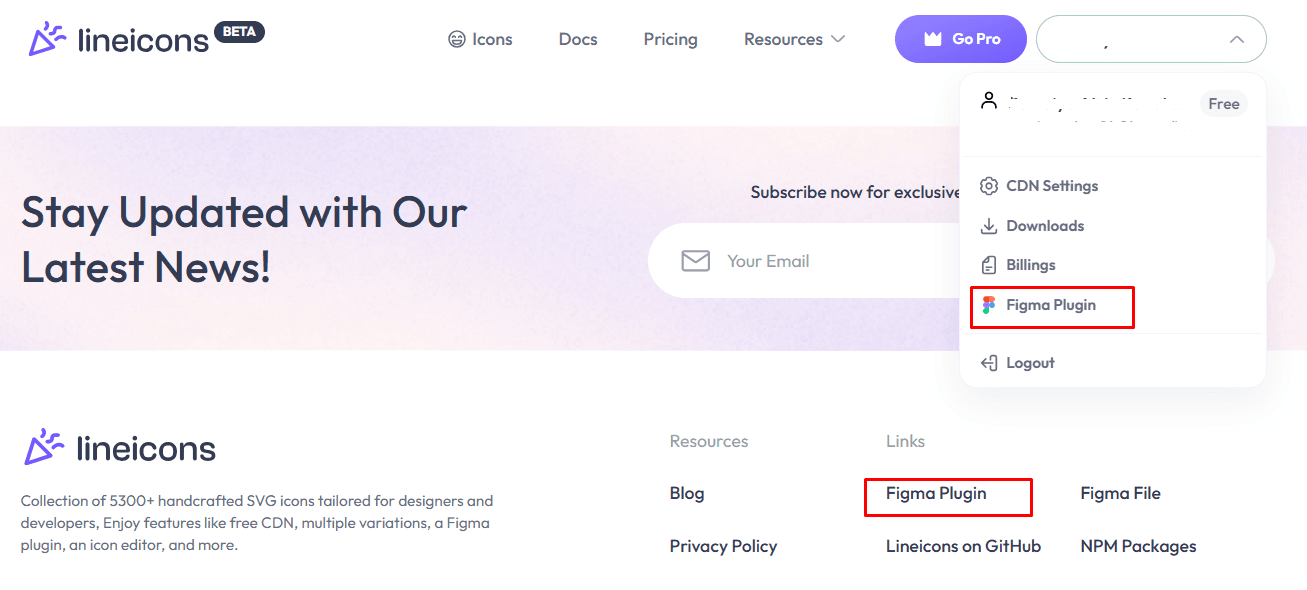
Task: Click the user profile icon in dropdown
Action: point(989,100)
